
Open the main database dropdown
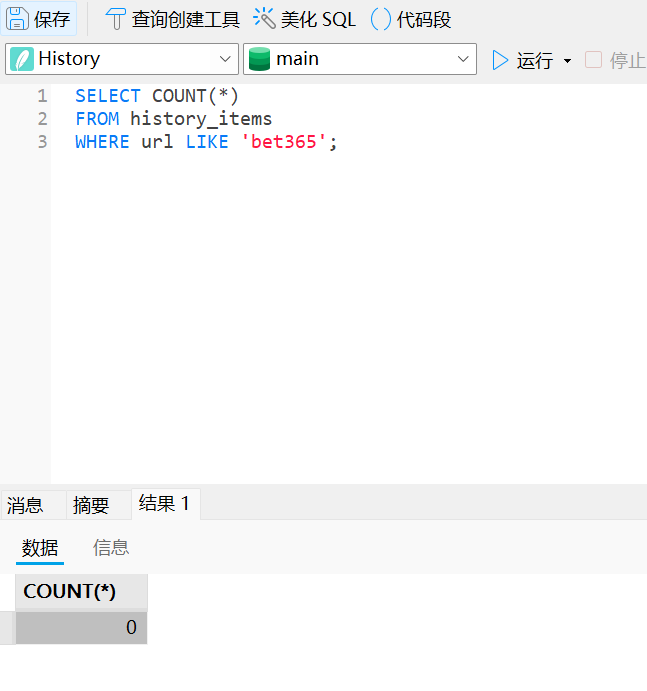pos(360,59)
